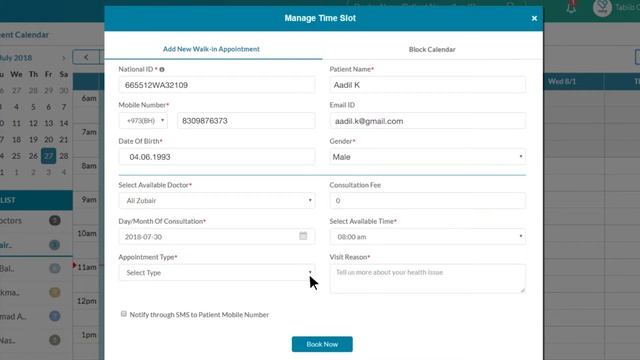Open Select Available Time dropdown
Screen dimensions: 640x360
click(x=427, y=237)
